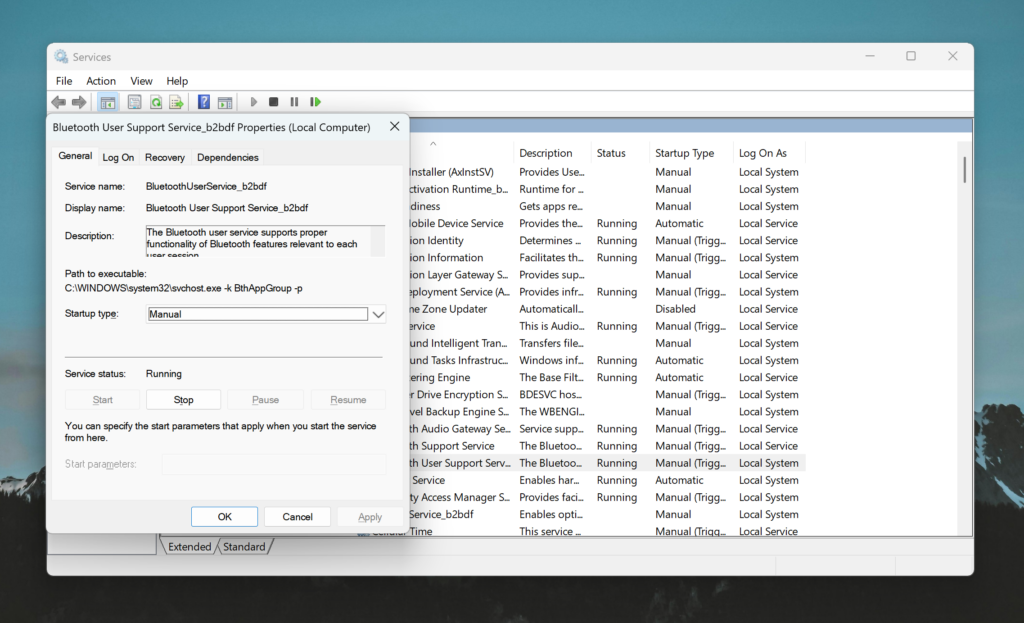Toggle the Show/Hide Action Pane toolbar icon
Screen dimensions: 1024x623
[225, 102]
